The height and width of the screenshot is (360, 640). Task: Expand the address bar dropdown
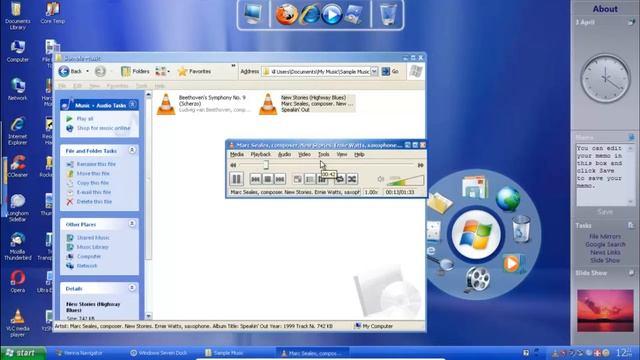(x=374, y=71)
